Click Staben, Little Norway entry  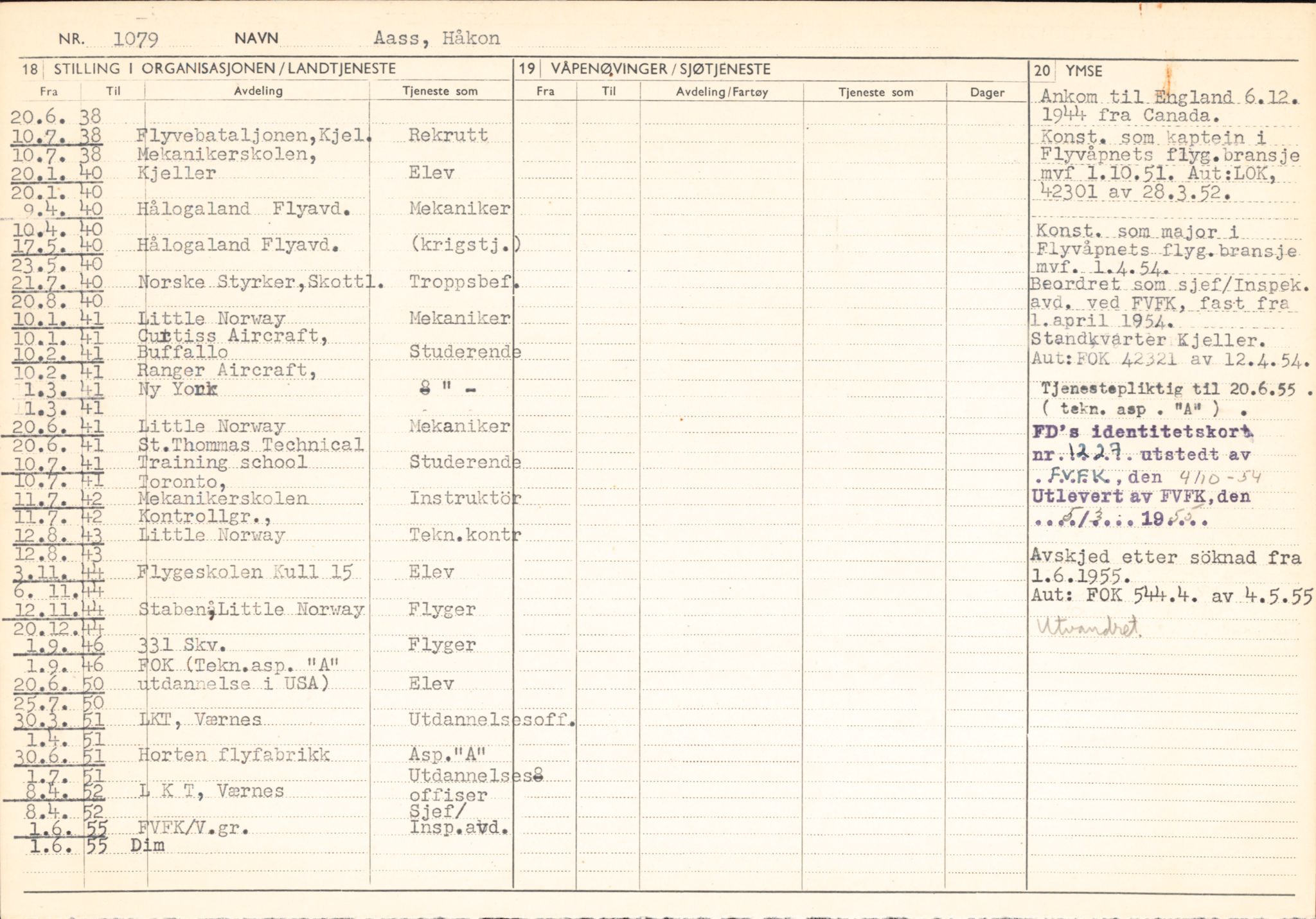click(251, 609)
